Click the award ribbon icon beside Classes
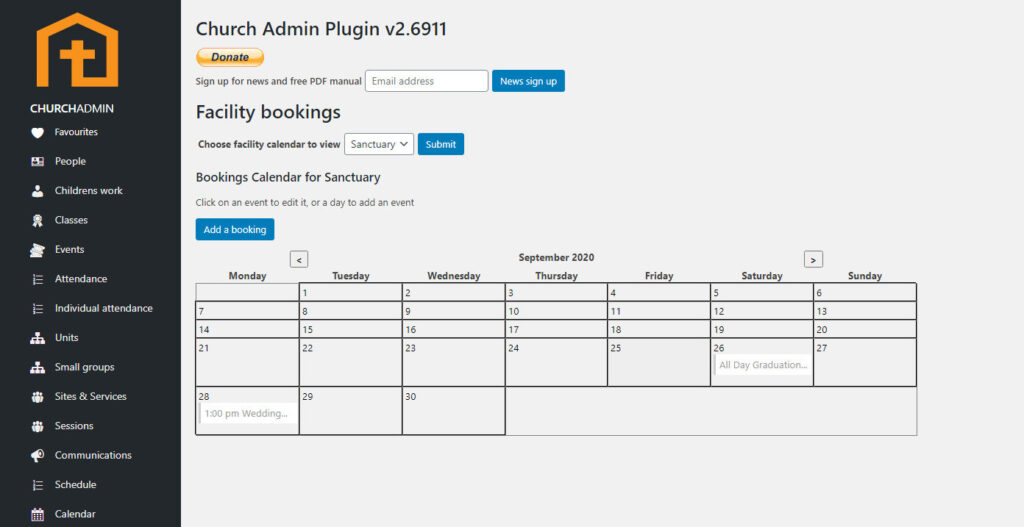Viewport: 1024px width, 527px height. point(38,220)
